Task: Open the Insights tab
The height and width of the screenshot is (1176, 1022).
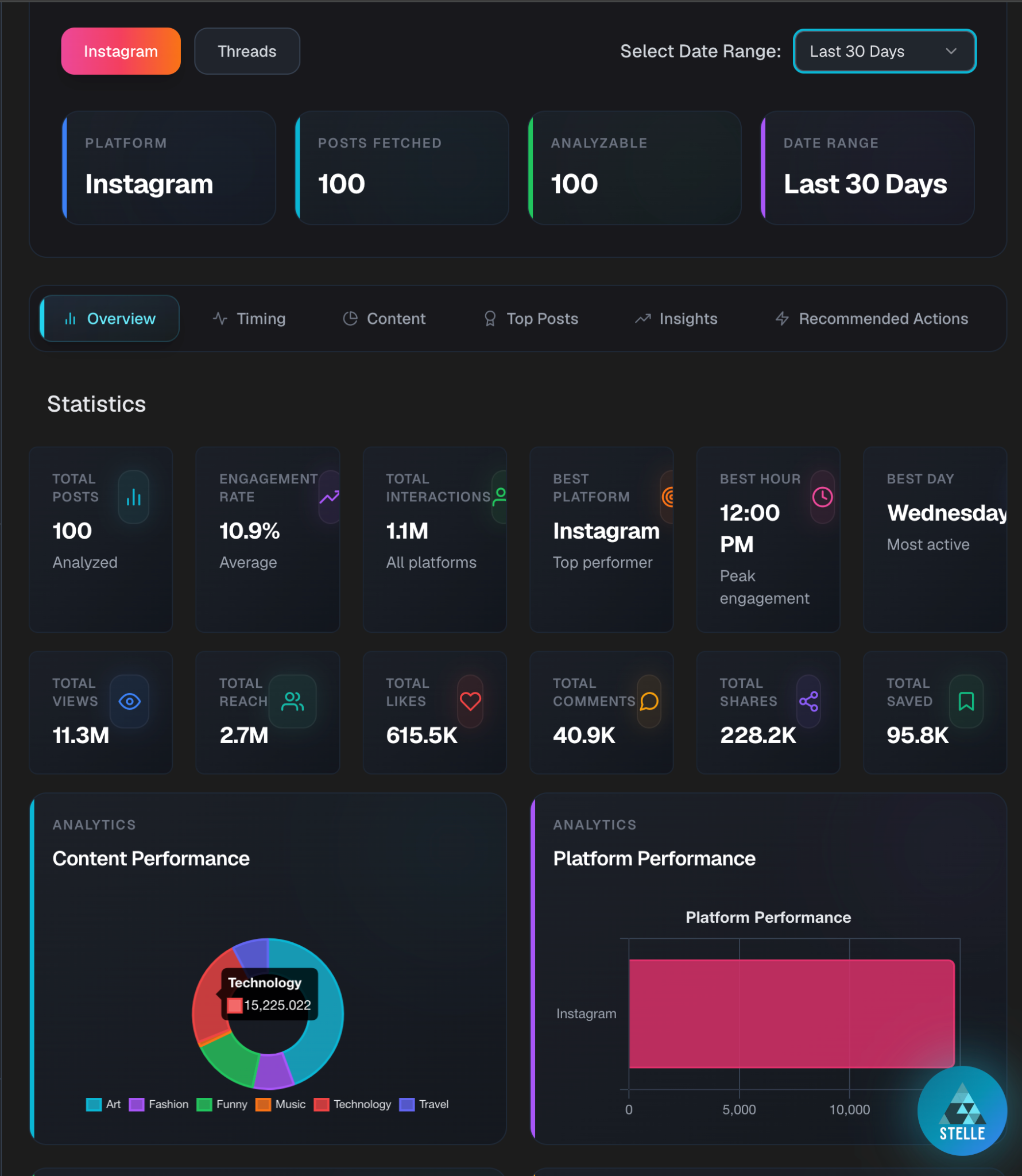Action: pyautogui.click(x=676, y=319)
